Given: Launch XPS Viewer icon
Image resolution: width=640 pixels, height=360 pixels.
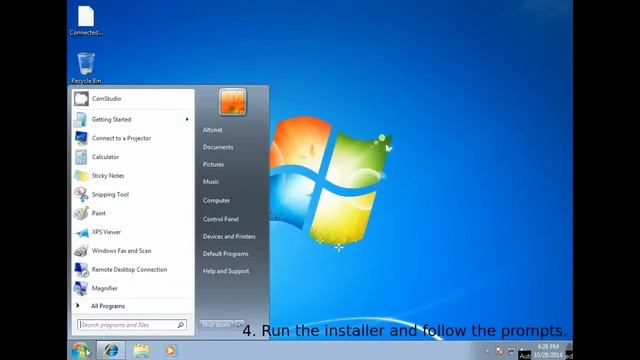Looking at the screenshot, I should click(81, 232).
